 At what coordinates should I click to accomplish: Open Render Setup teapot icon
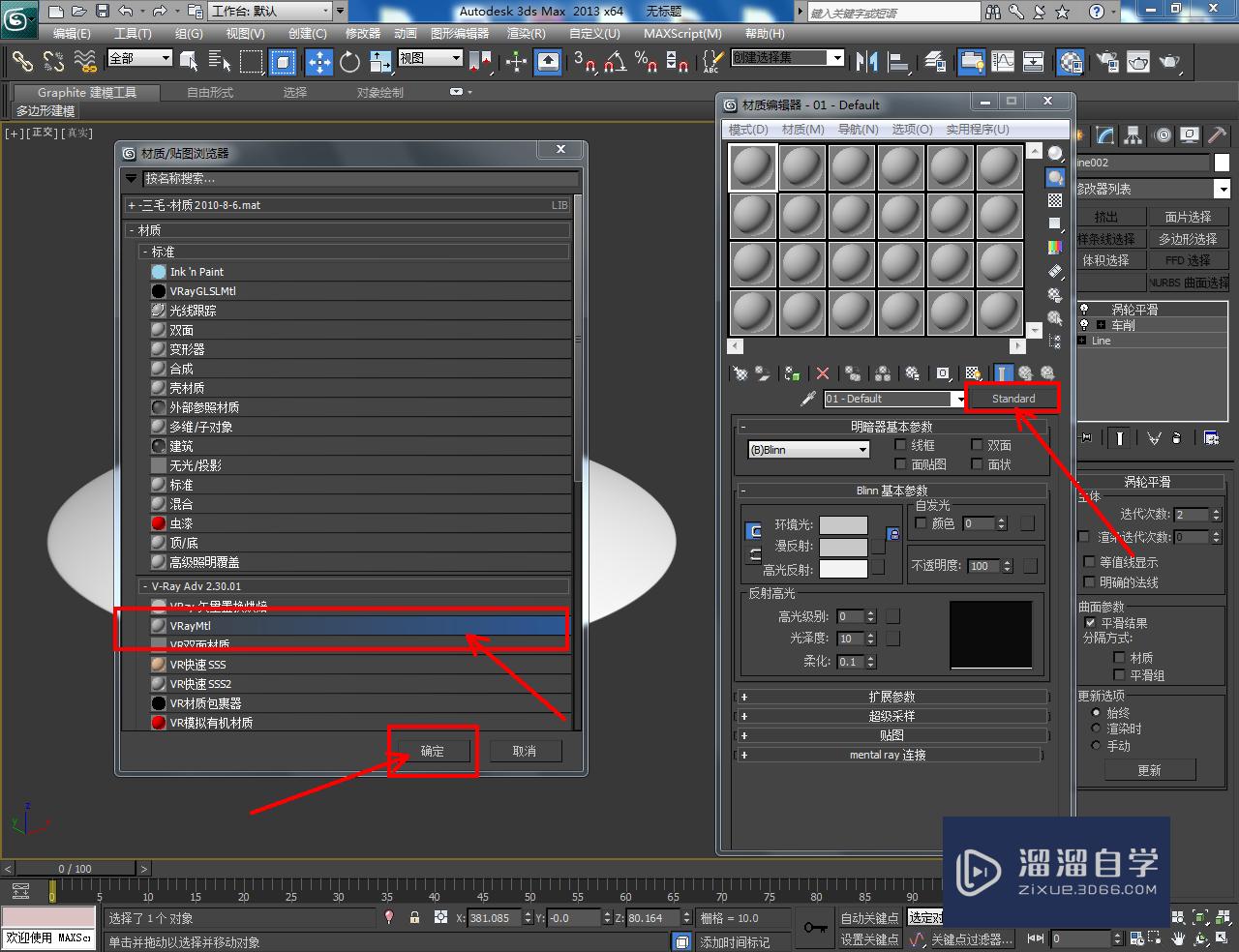point(1106,62)
